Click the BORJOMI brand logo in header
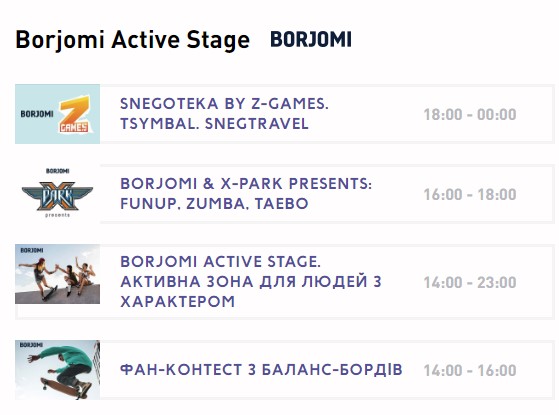 (x=311, y=40)
